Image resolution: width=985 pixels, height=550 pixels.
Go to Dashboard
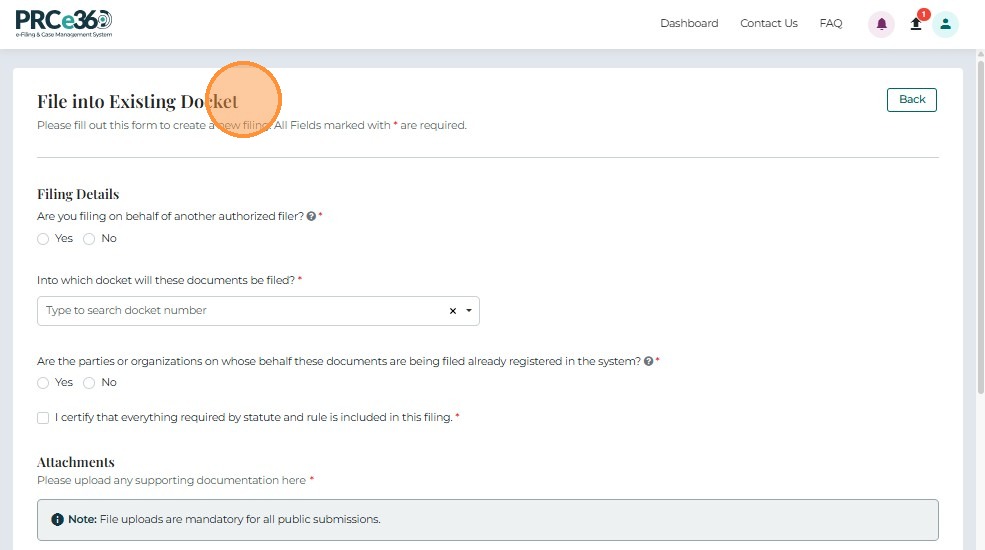(689, 23)
